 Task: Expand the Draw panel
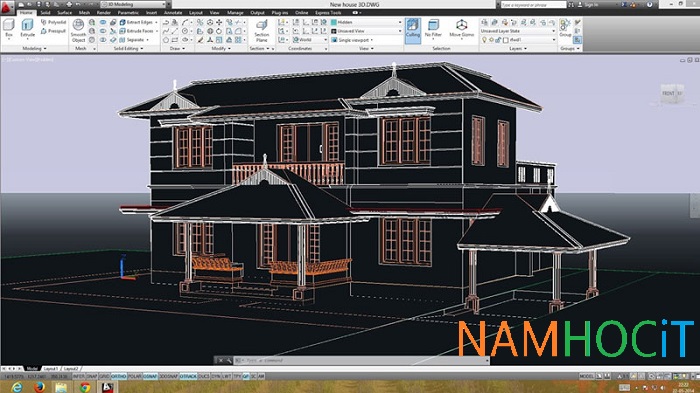(177, 48)
